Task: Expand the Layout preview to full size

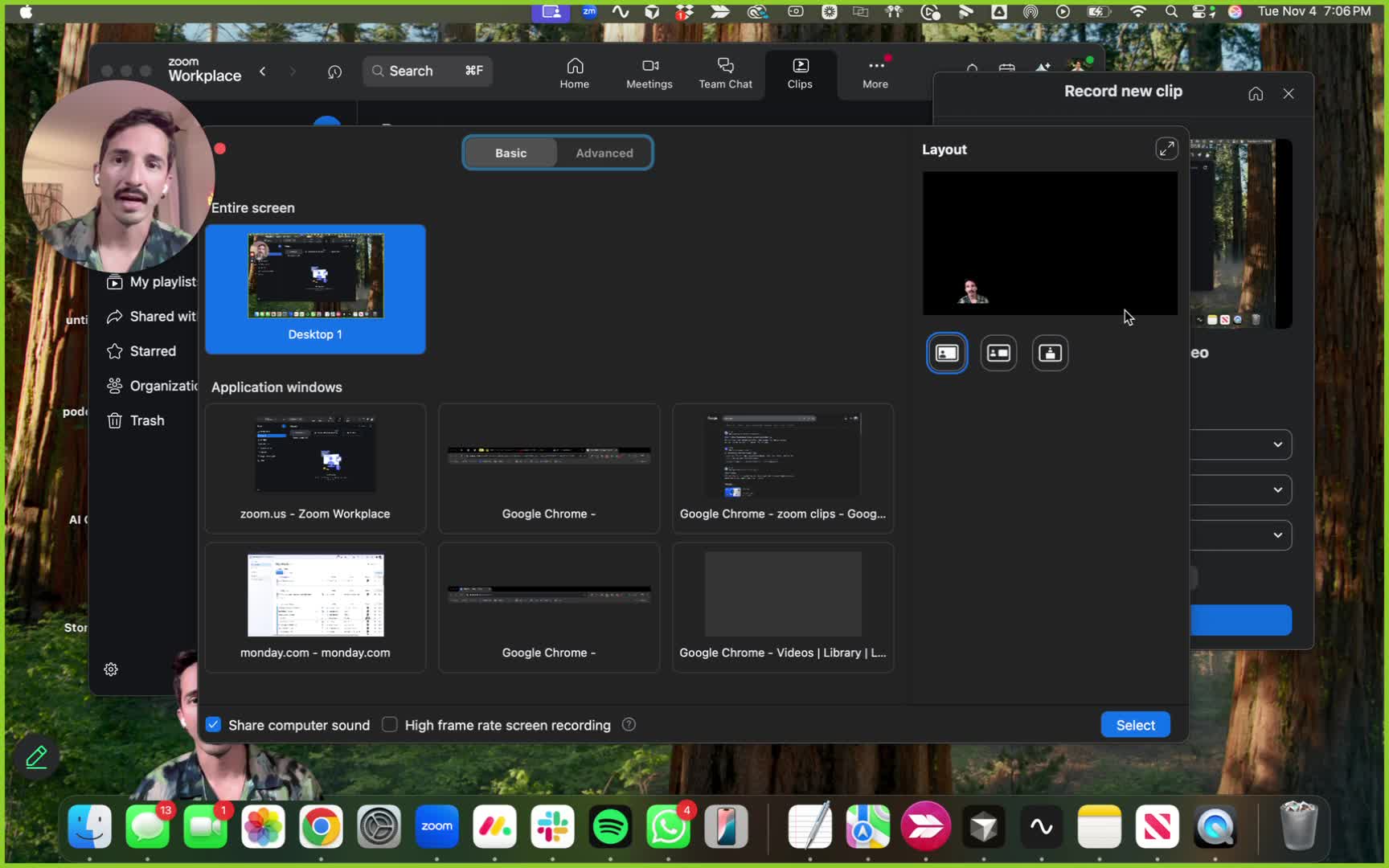Action: click(x=1166, y=149)
